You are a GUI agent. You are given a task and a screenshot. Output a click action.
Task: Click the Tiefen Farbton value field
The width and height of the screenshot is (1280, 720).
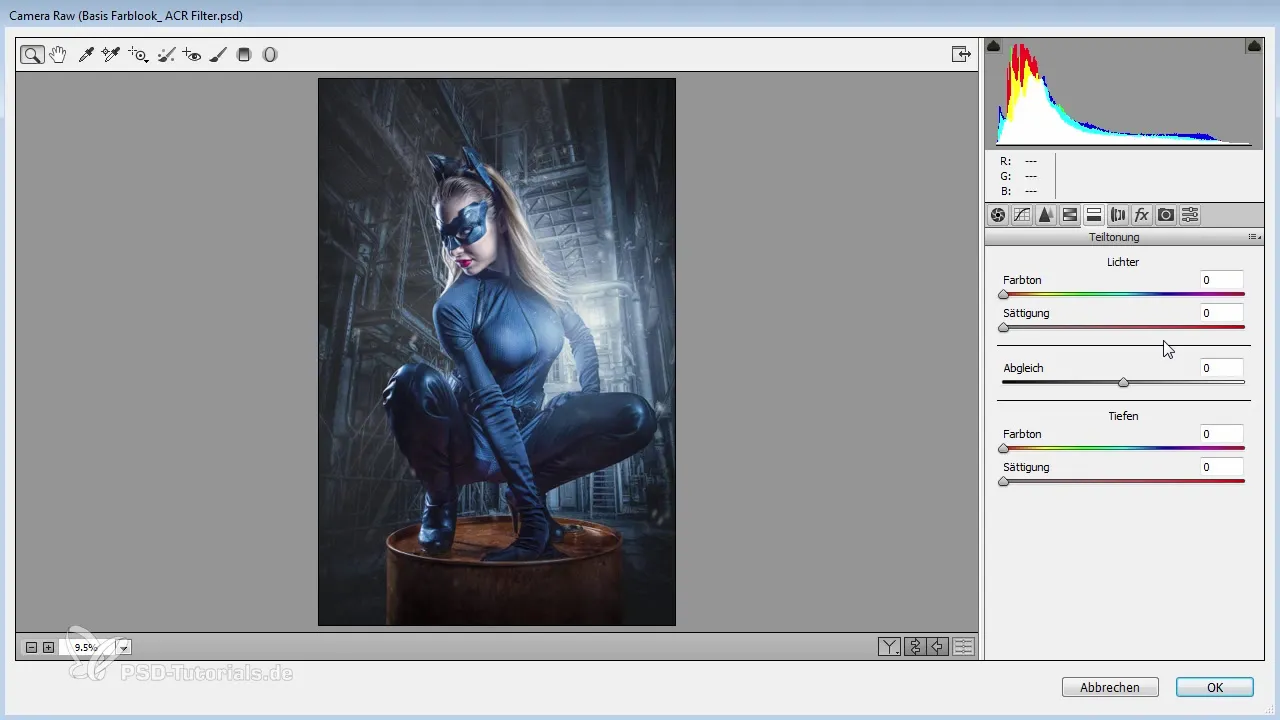[x=1221, y=434]
